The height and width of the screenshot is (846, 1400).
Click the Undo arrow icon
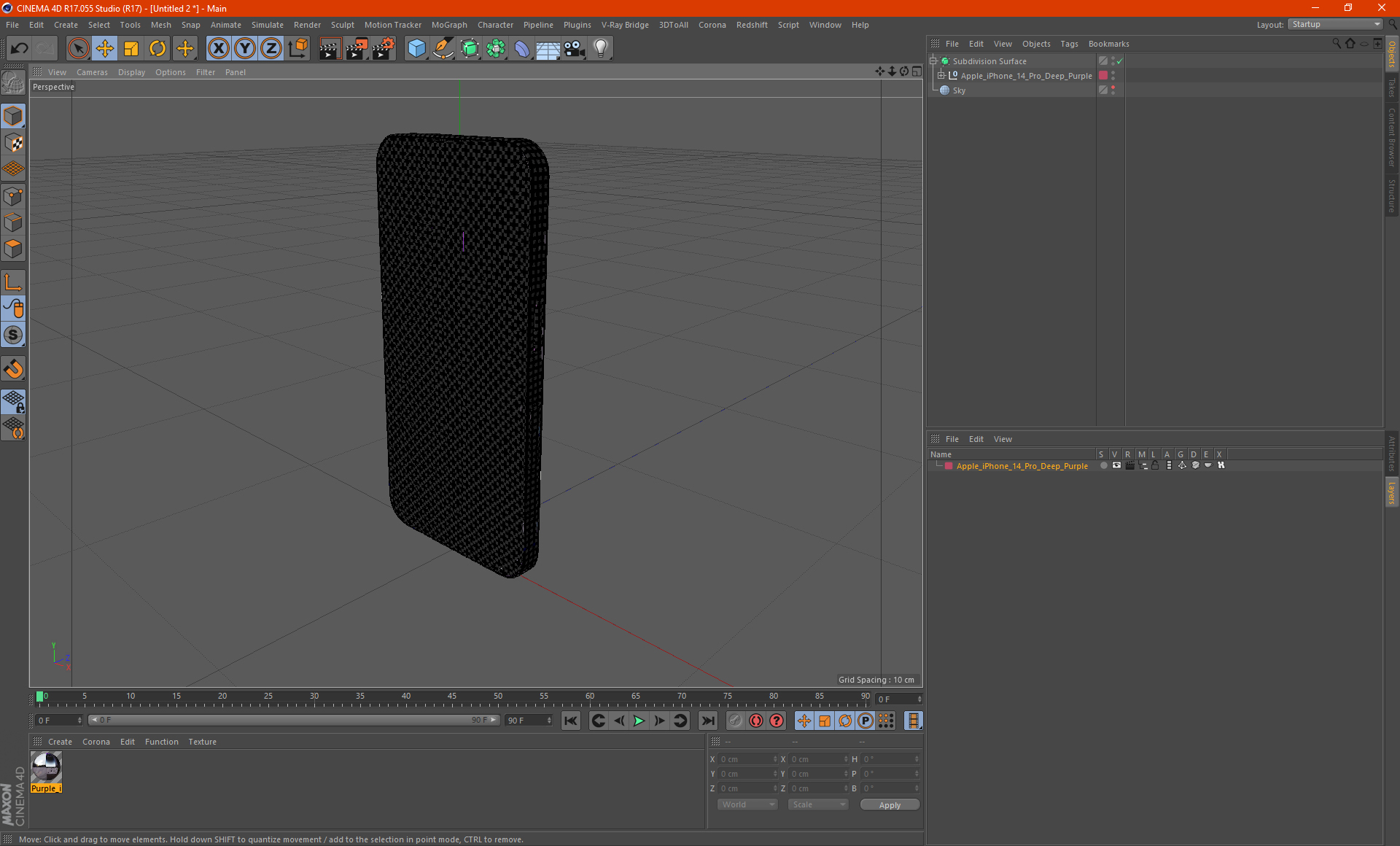click(19, 49)
